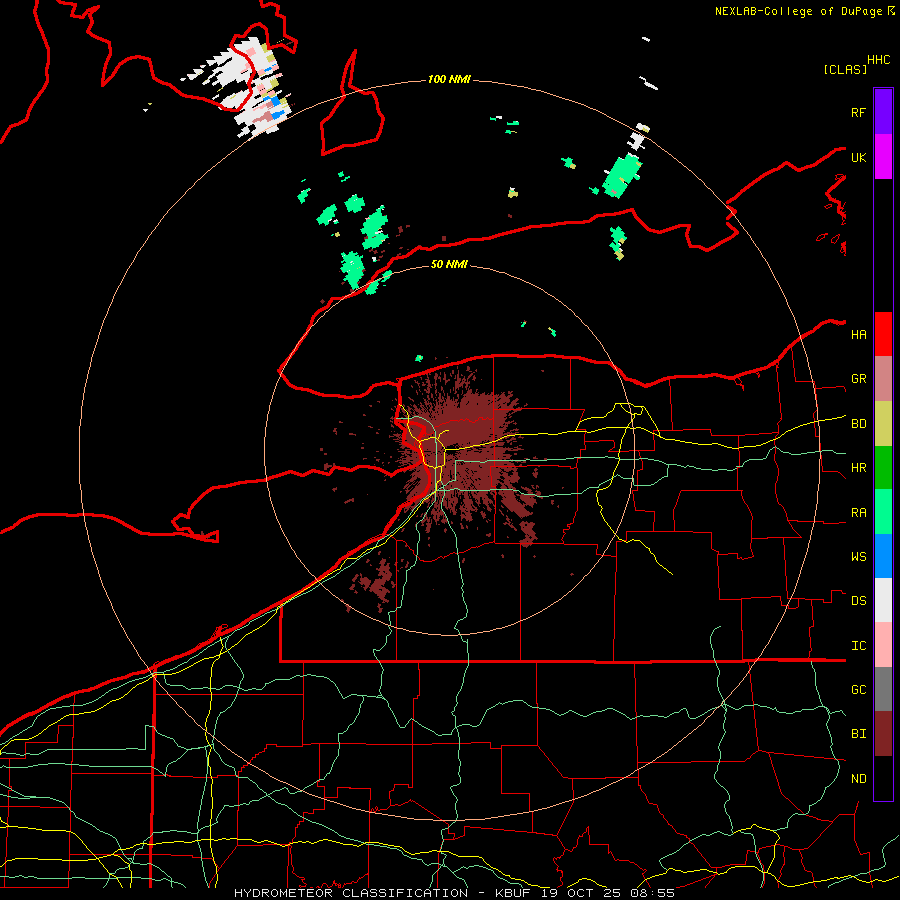The image size is (900, 900).
Task: Click the HR dark green swatch
Action: click(883, 468)
